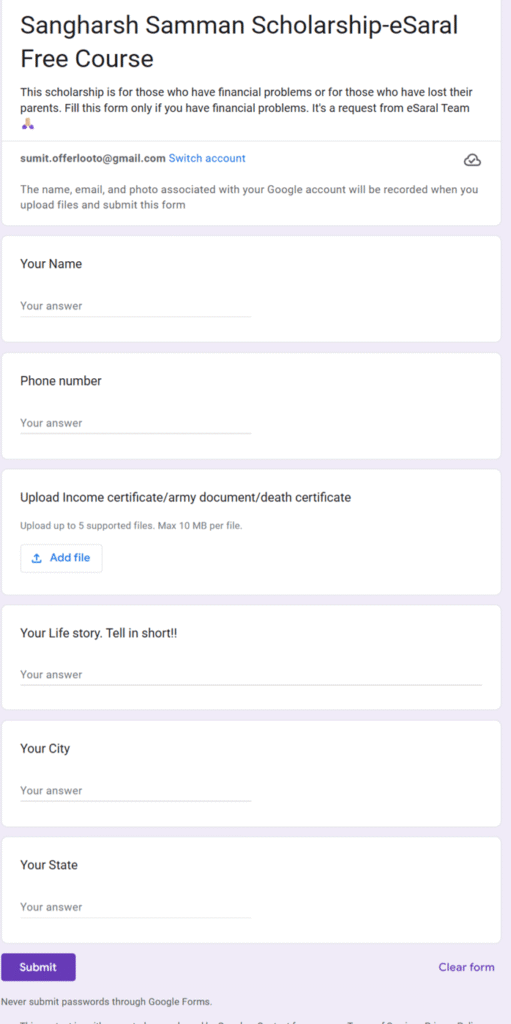Click the cloud draft-saved icon

click(x=472, y=160)
